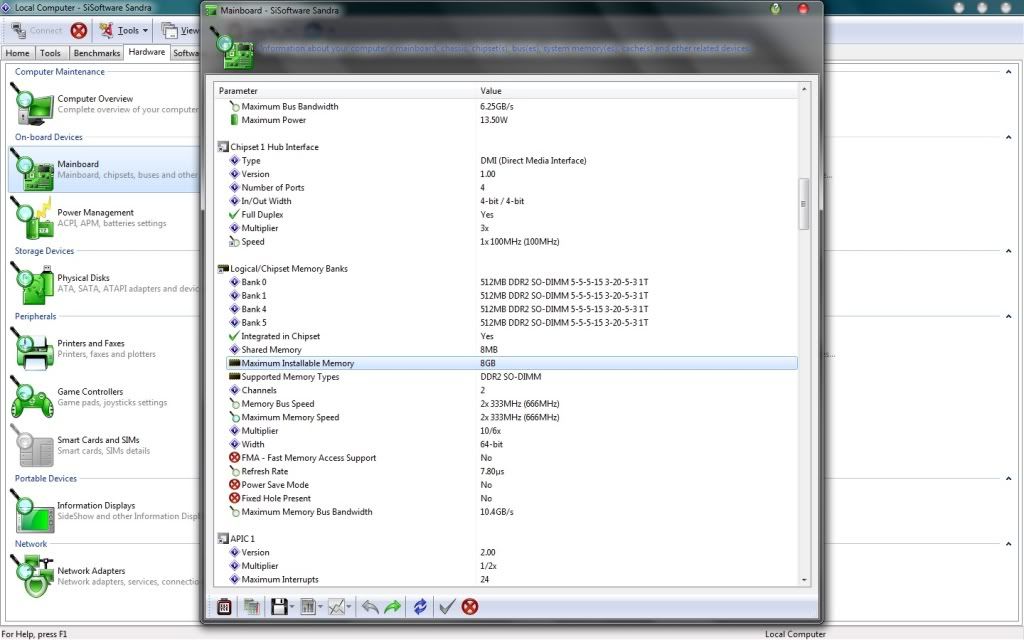This screenshot has height=640, width=1024.
Task: Collapse the Portable Devices section arrow
Action: (1008, 478)
